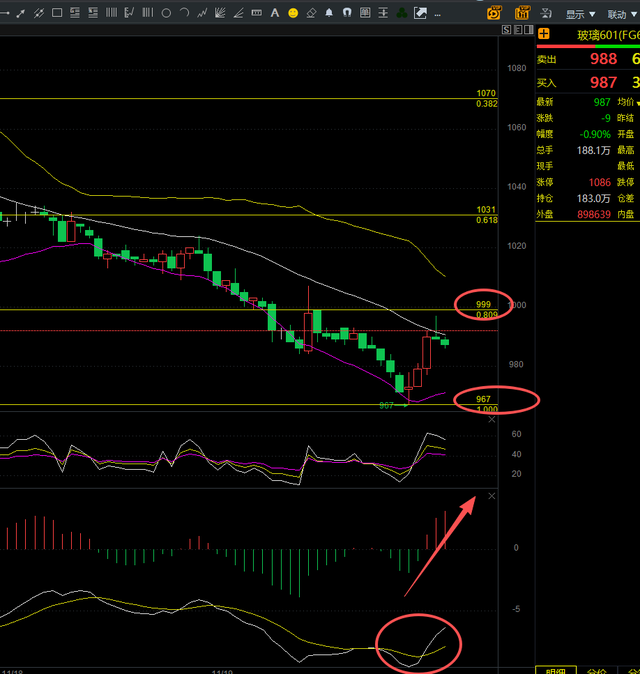The height and width of the screenshot is (674, 640).
Task: Select the rectangle drawing tool
Action: tap(57, 13)
